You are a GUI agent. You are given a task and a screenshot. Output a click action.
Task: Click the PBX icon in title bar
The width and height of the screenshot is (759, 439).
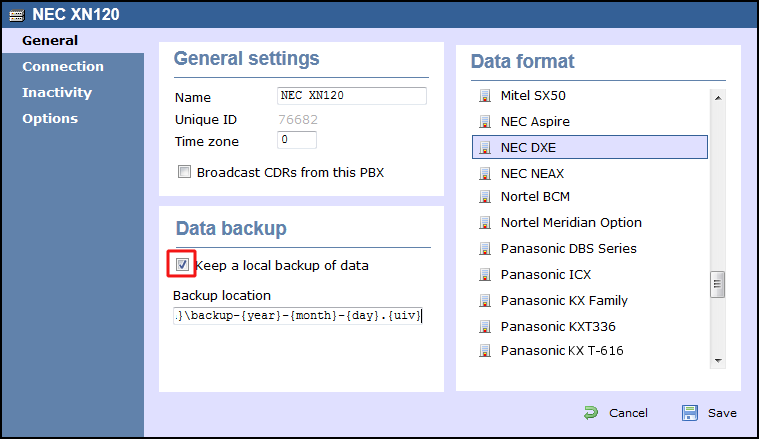[x=16, y=15]
